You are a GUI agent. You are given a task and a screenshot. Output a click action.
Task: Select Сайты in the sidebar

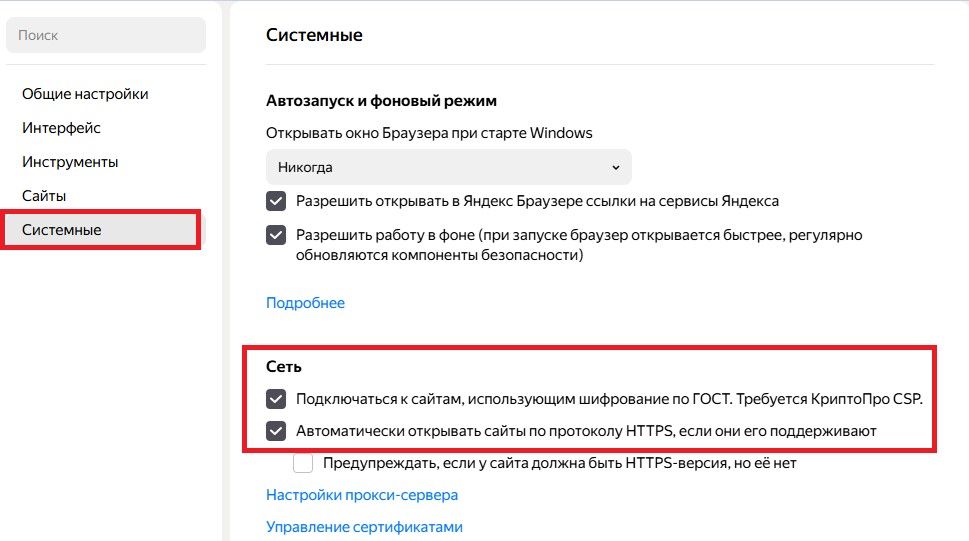coord(44,196)
